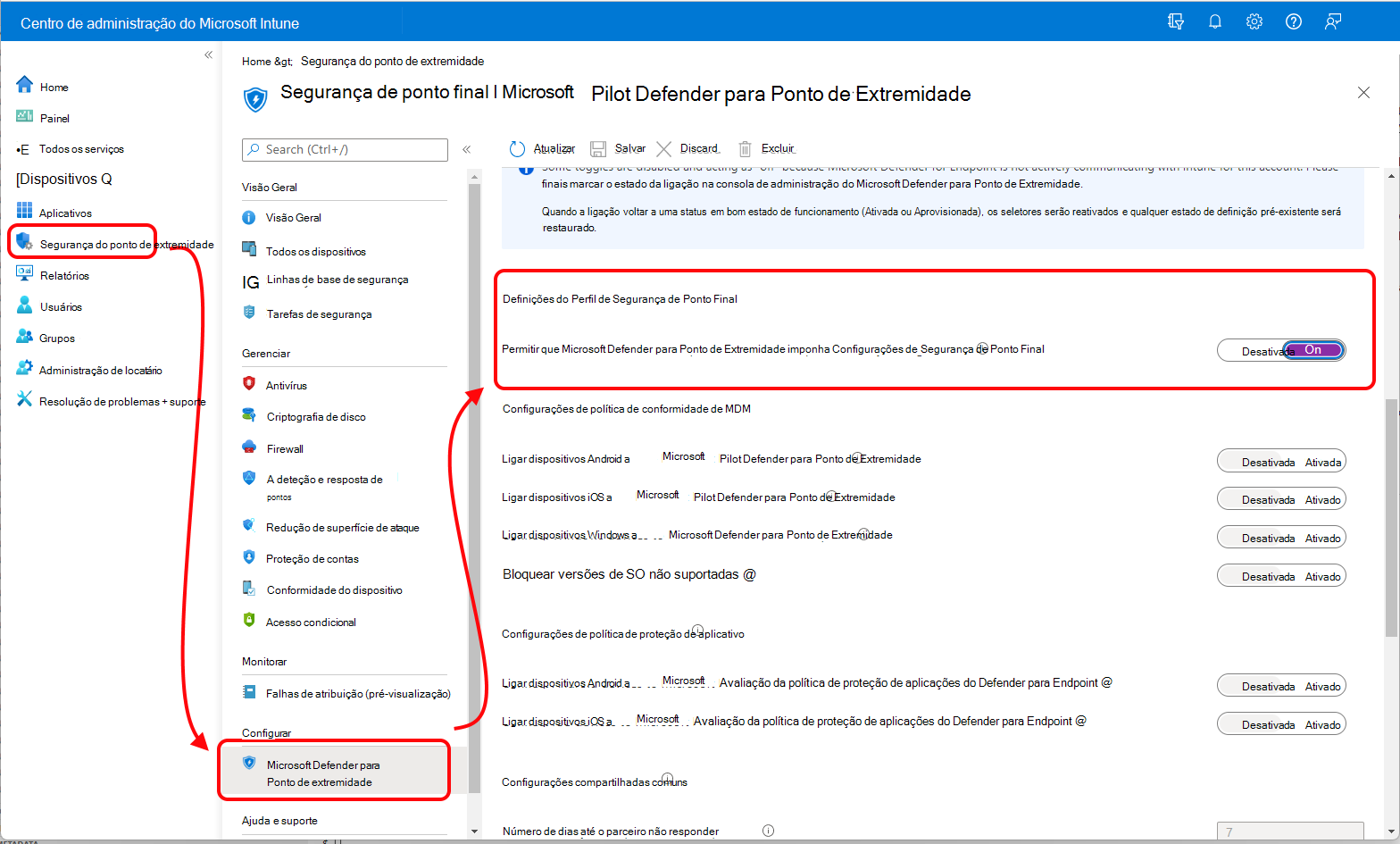Collapse the secondary menu panel chevron

coord(466,149)
